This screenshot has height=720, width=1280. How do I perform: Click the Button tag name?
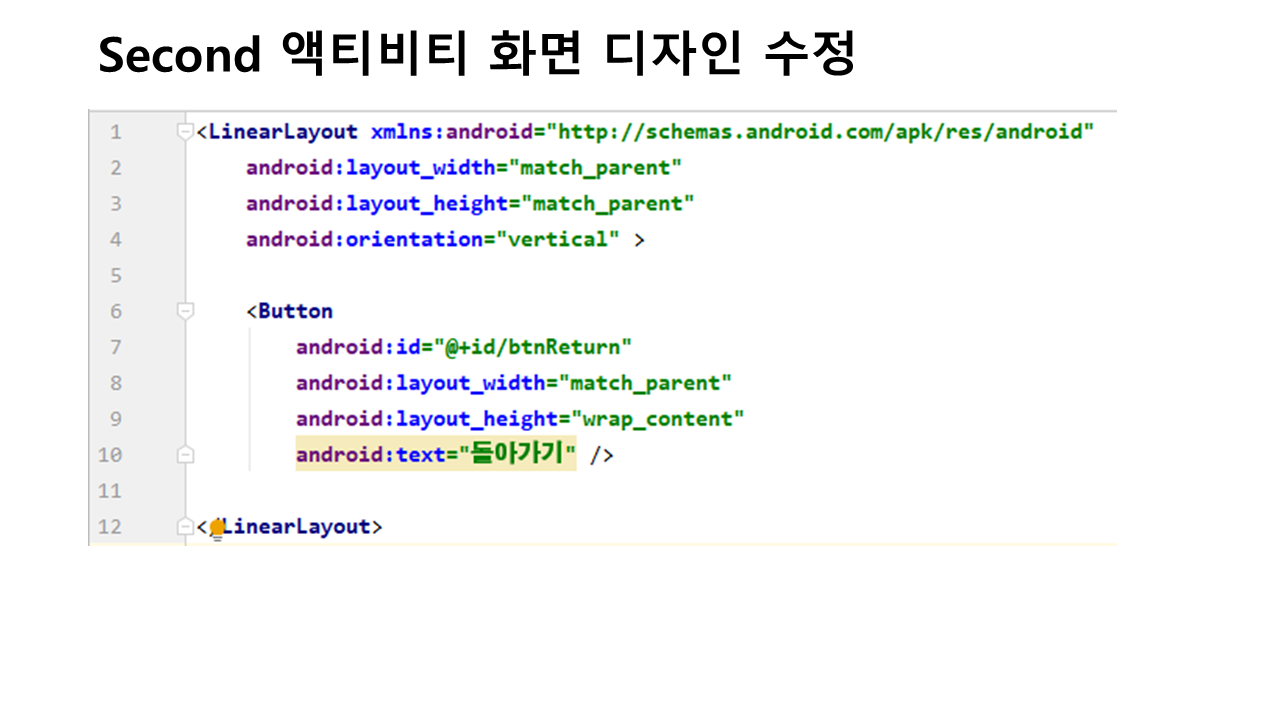[x=295, y=311]
